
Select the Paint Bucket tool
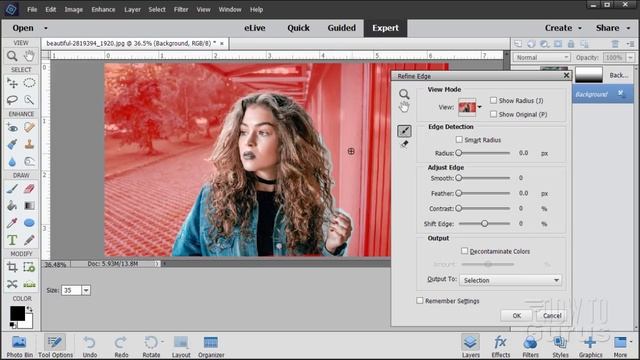point(12,206)
